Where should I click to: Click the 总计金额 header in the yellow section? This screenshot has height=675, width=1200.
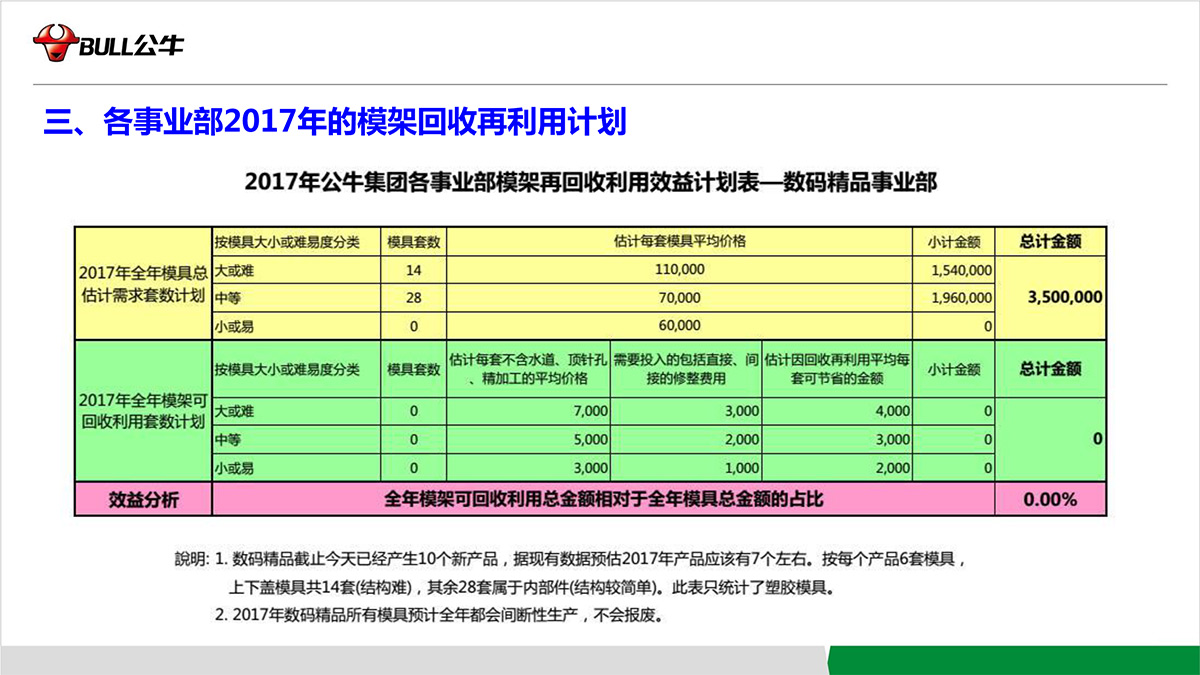coord(1050,241)
